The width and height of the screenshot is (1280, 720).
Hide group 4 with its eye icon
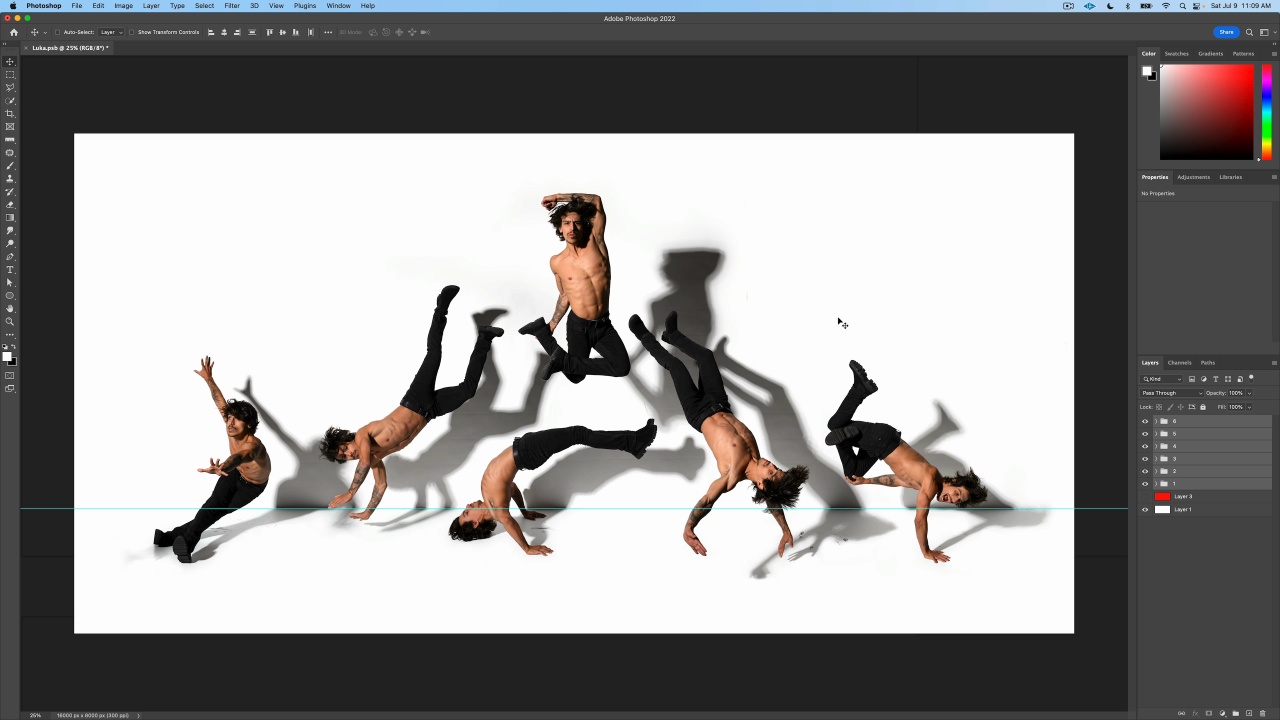(x=1145, y=446)
